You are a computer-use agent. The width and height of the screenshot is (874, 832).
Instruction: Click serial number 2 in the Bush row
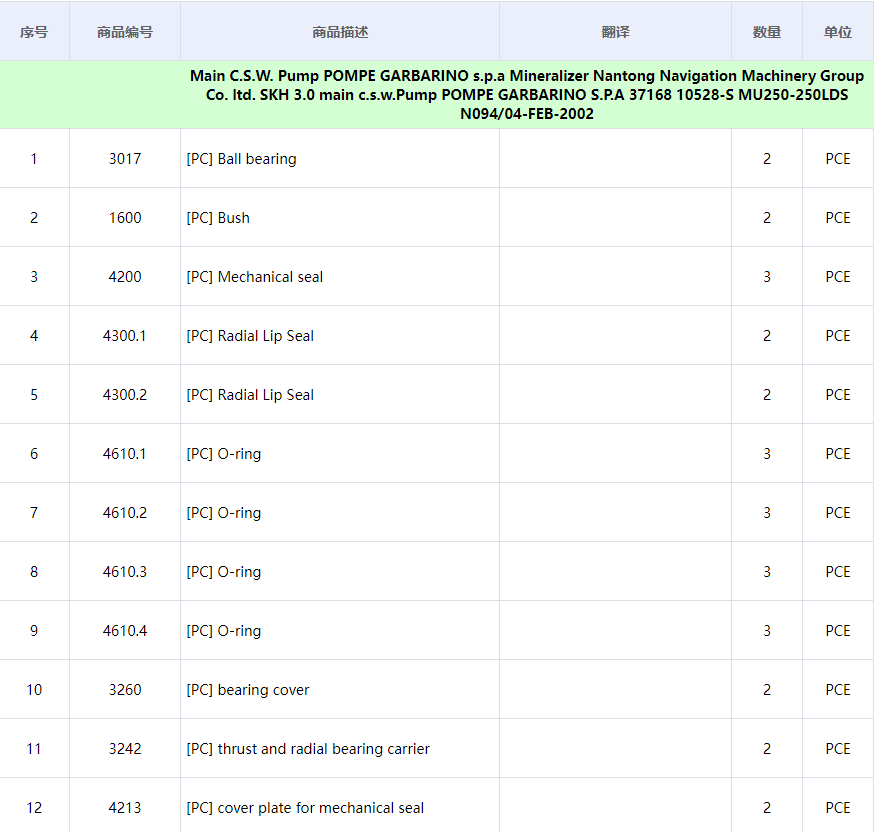coord(34,218)
